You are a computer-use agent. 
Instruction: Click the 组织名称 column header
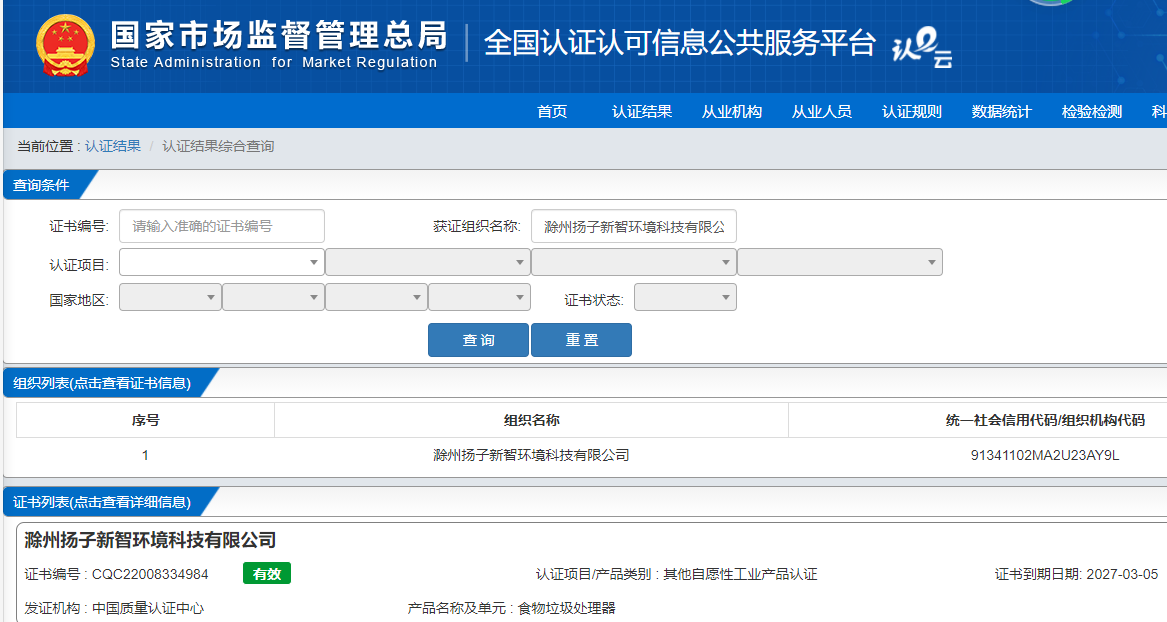pos(531,420)
